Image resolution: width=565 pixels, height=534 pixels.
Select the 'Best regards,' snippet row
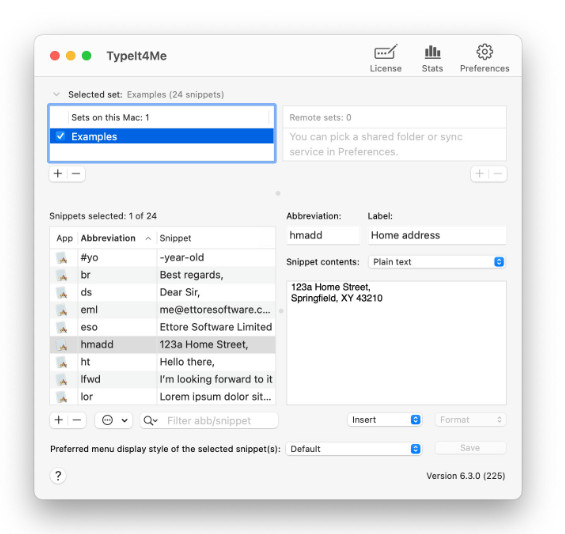[x=163, y=275]
